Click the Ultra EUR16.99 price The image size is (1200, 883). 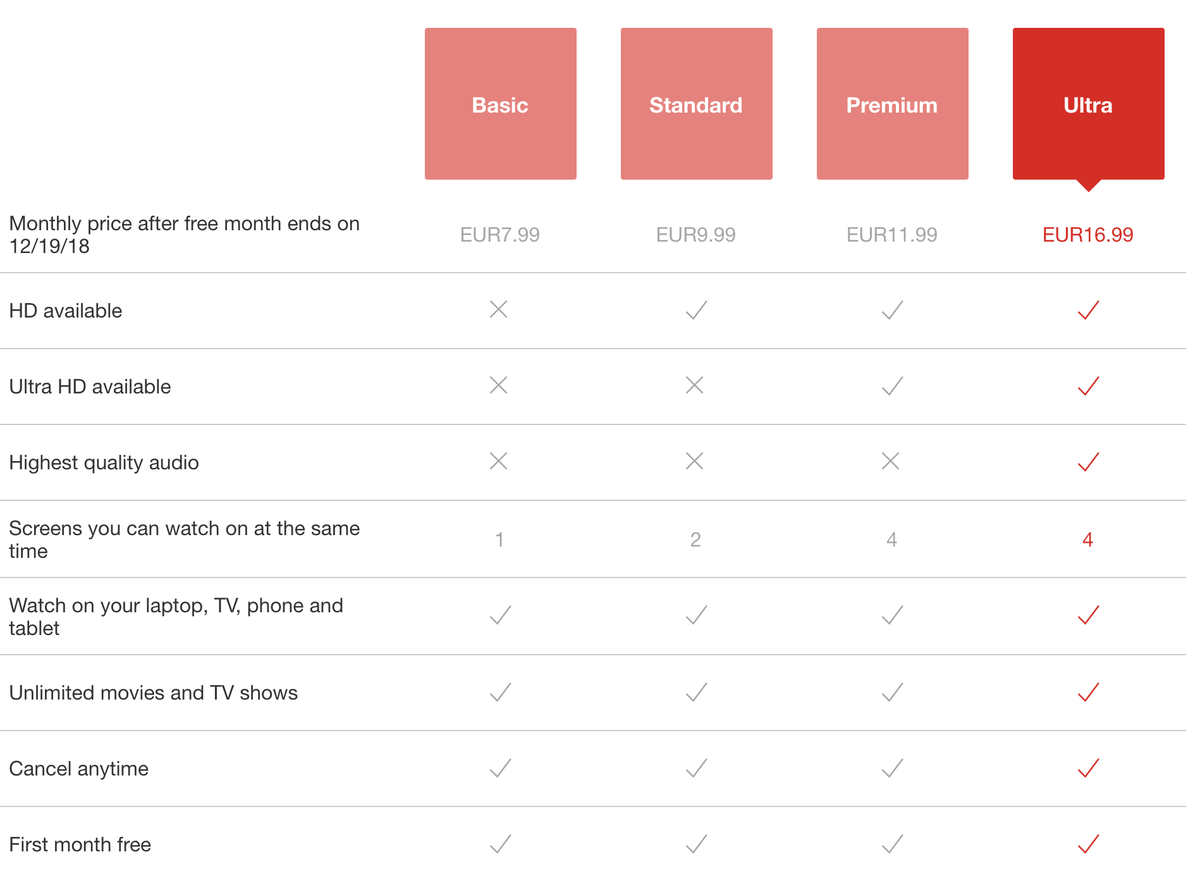(1088, 235)
